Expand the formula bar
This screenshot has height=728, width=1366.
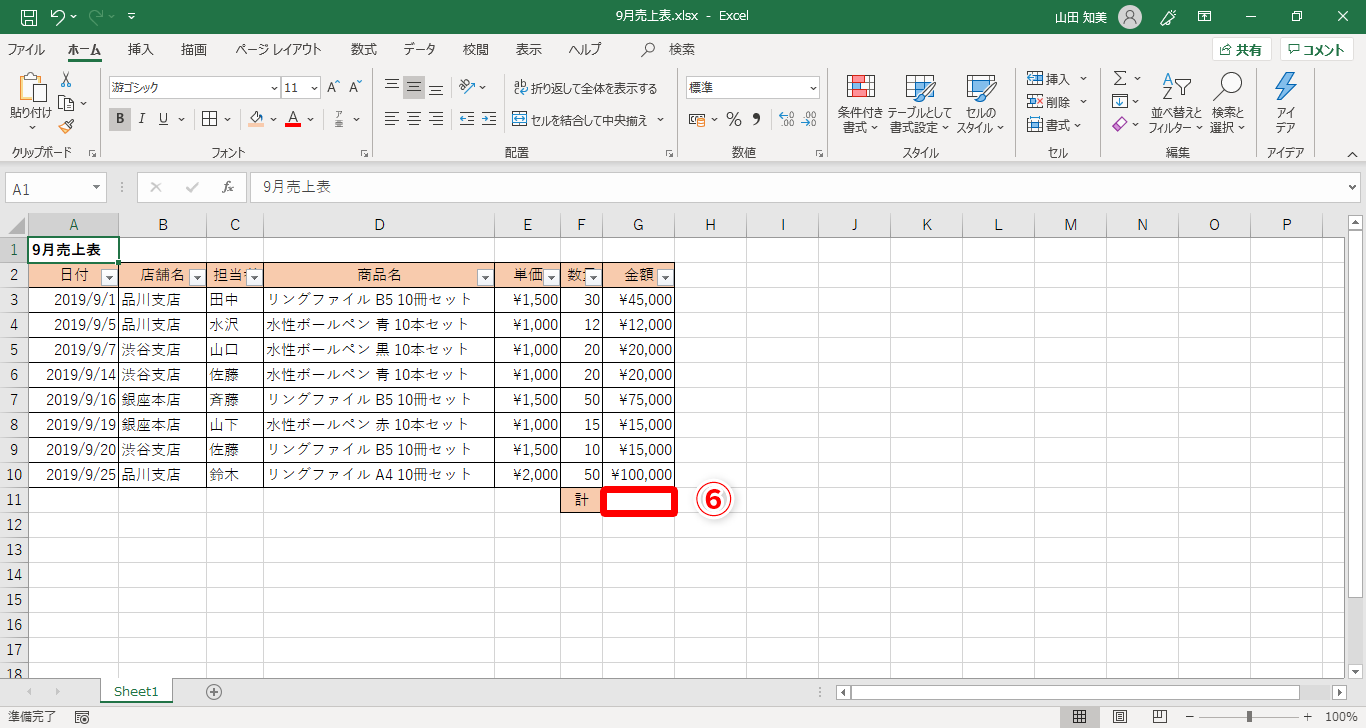pos(1353,187)
